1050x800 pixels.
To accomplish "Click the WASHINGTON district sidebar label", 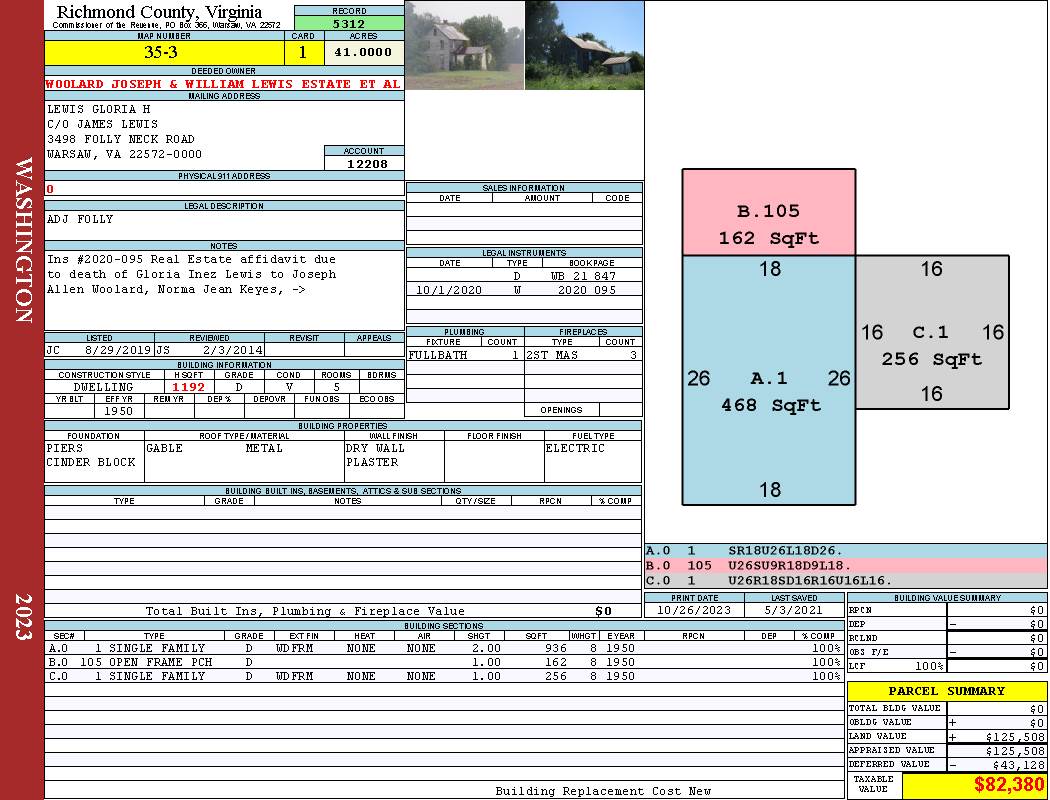I will 23,240.
